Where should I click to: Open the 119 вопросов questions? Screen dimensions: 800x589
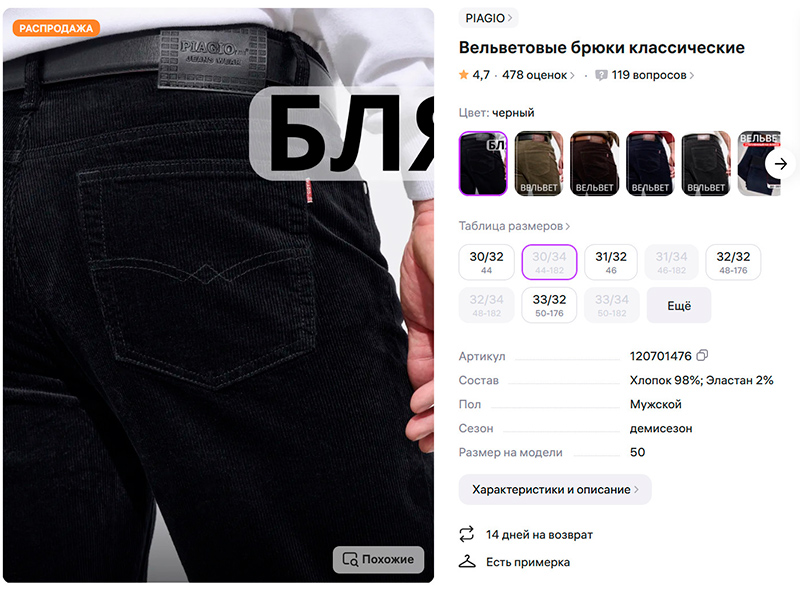click(653, 75)
